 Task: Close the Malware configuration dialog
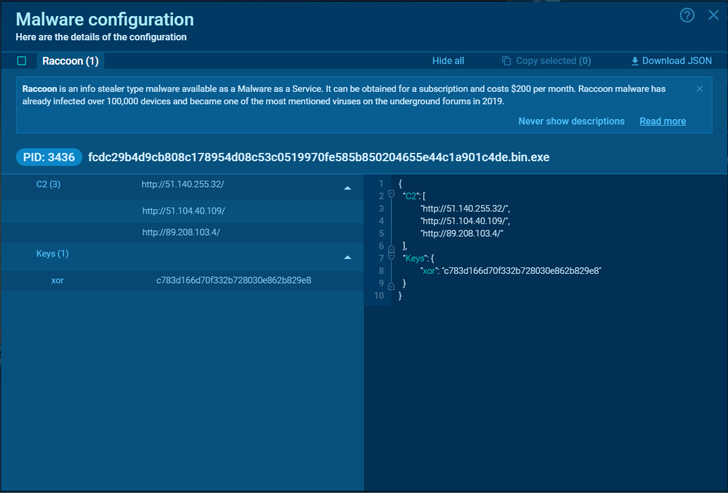click(x=713, y=15)
